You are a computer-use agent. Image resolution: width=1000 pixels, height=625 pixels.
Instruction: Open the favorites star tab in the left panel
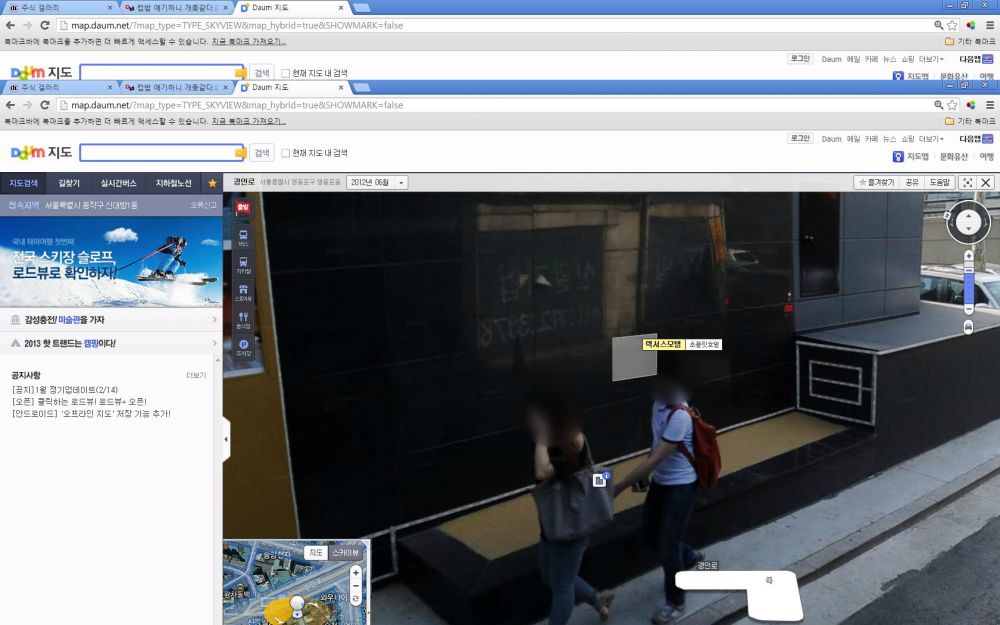click(x=212, y=183)
